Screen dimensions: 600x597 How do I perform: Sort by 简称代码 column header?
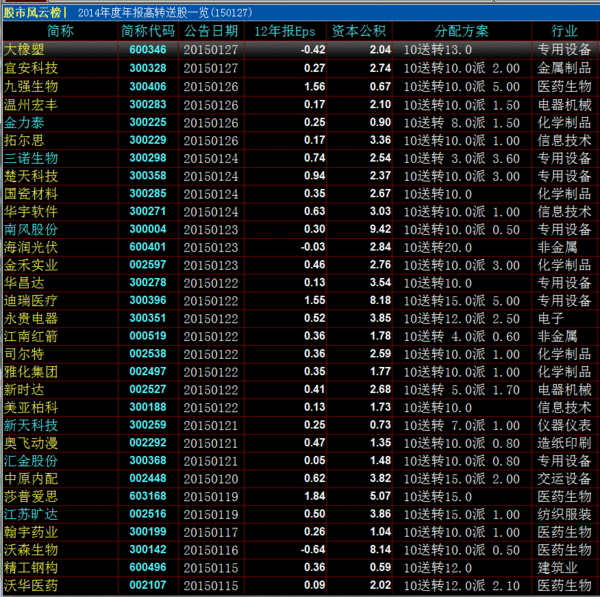tap(148, 31)
